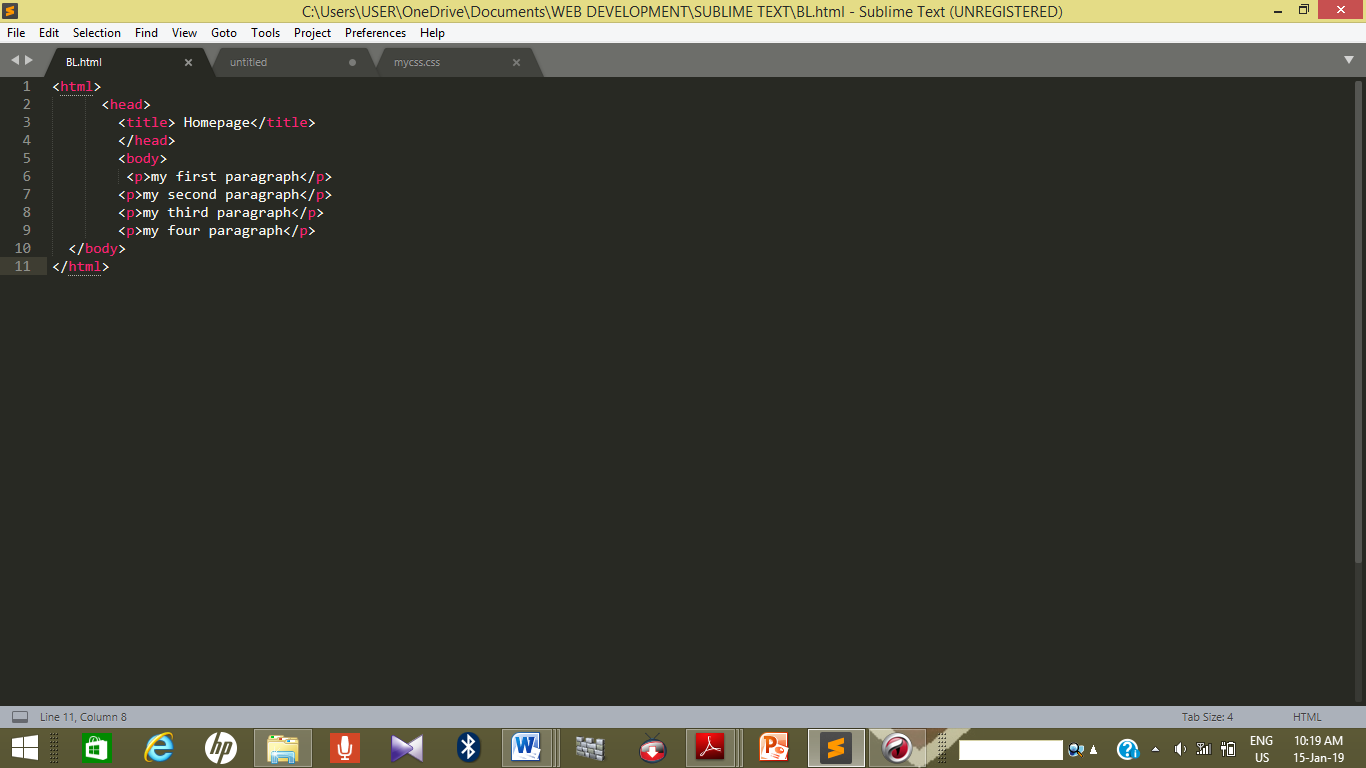Close the BL.html tab

tap(188, 61)
